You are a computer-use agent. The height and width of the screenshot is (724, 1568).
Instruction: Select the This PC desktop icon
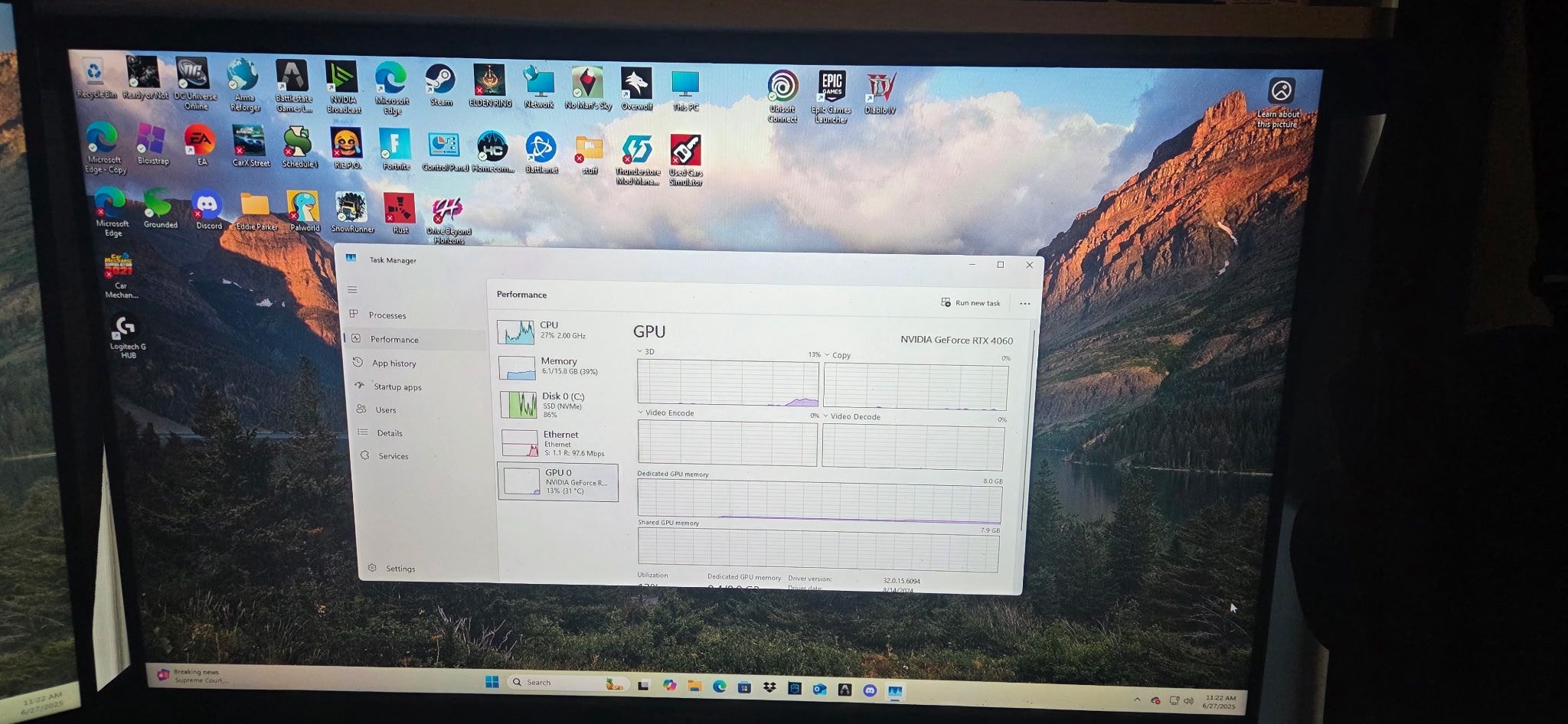click(685, 91)
